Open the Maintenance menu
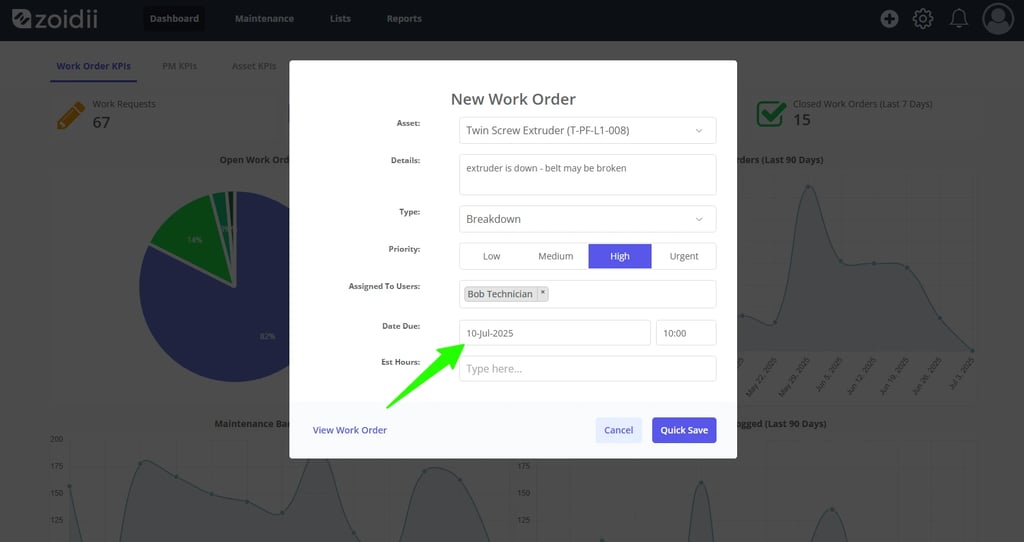 coord(264,19)
